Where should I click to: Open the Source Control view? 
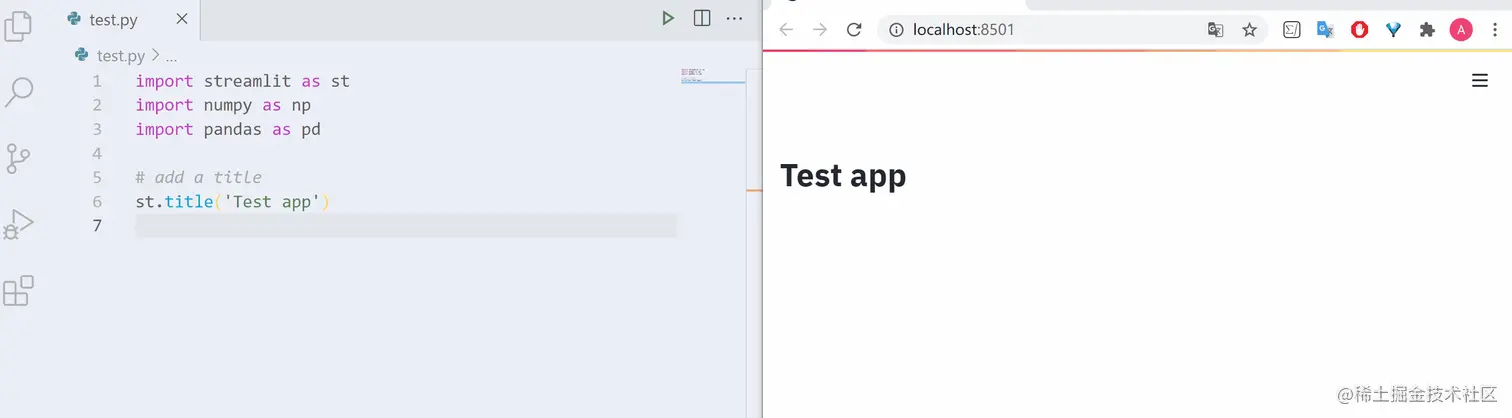point(18,158)
